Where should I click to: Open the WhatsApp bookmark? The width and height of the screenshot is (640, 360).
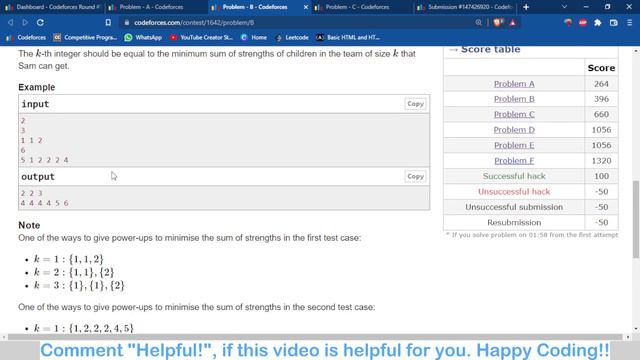click(143, 37)
